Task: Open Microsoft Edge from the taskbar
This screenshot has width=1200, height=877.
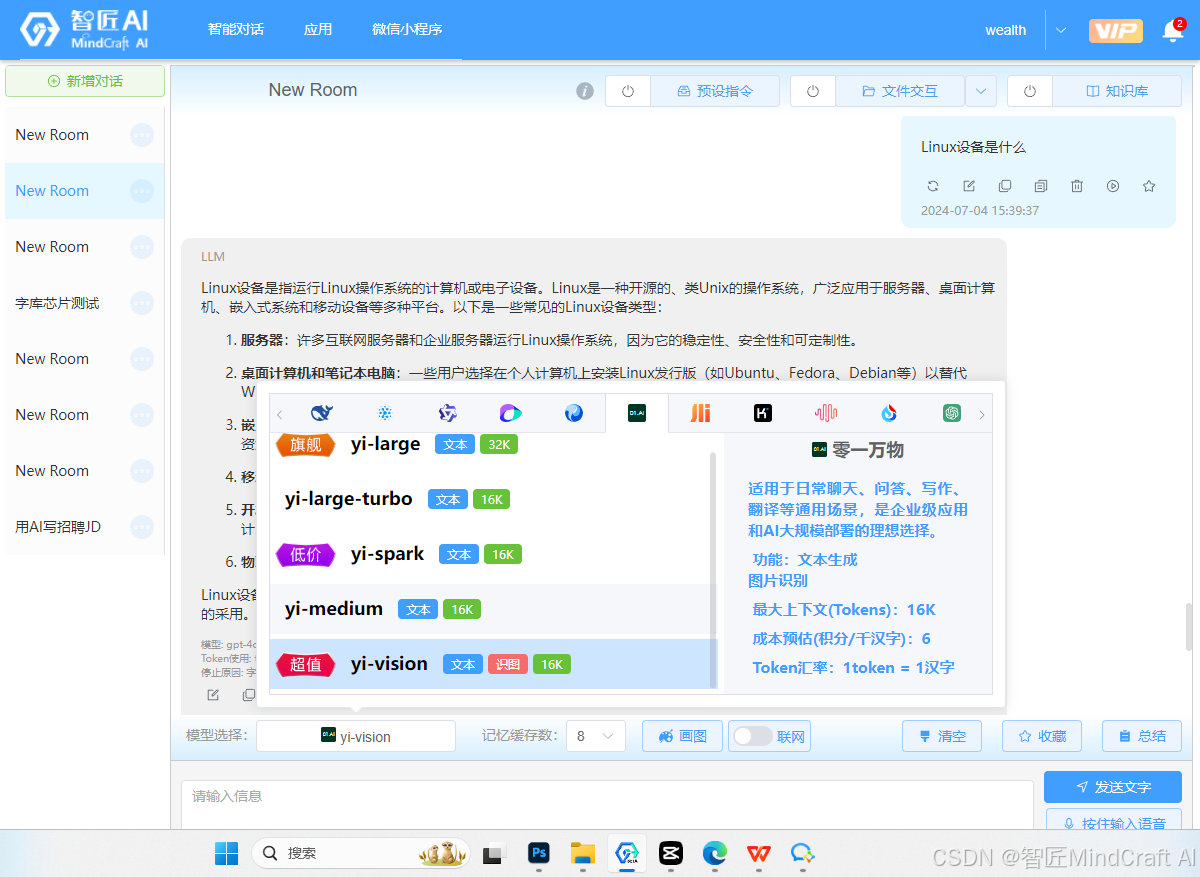Action: (714, 853)
